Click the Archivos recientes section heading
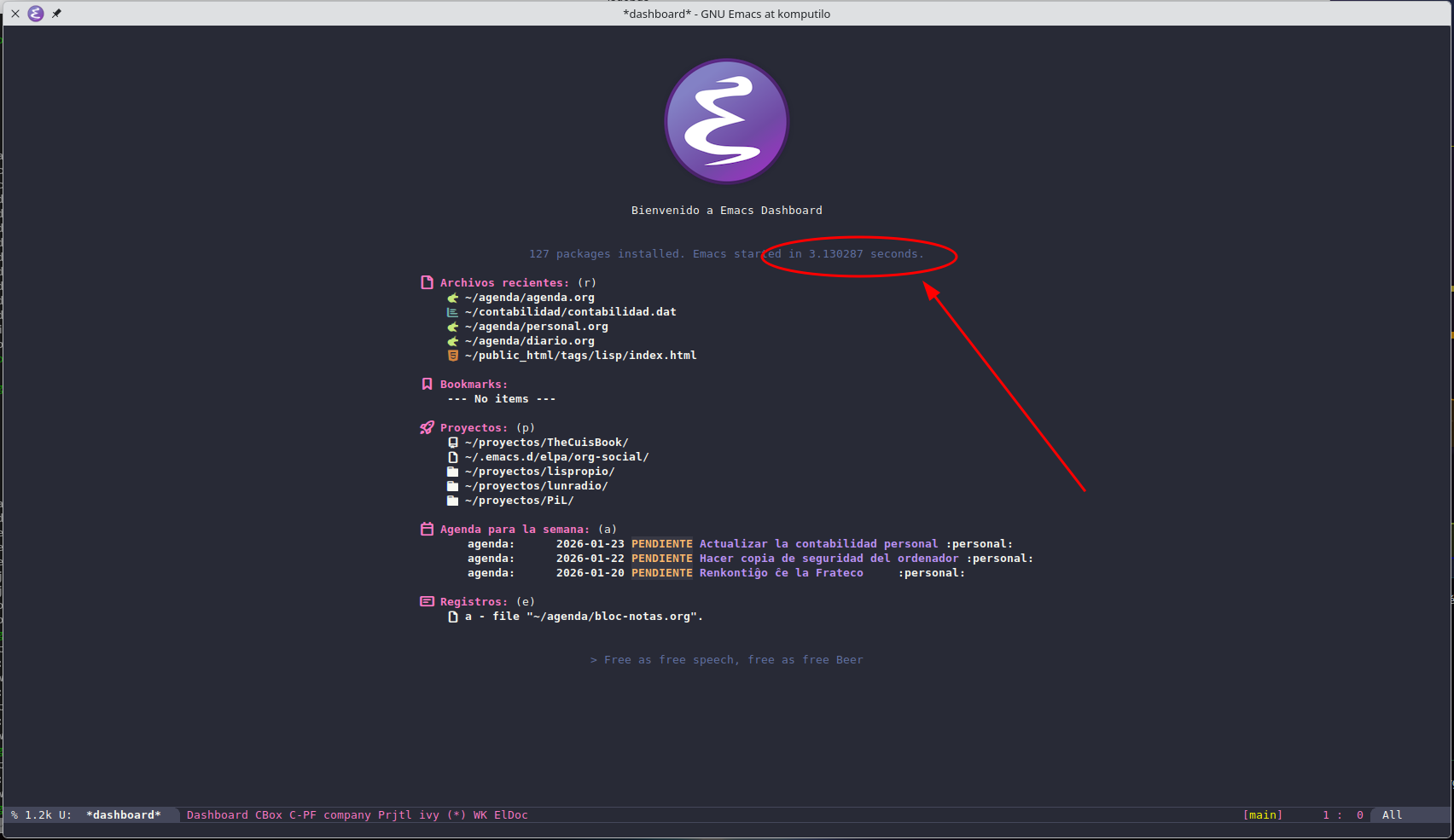 pyautogui.click(x=503, y=283)
